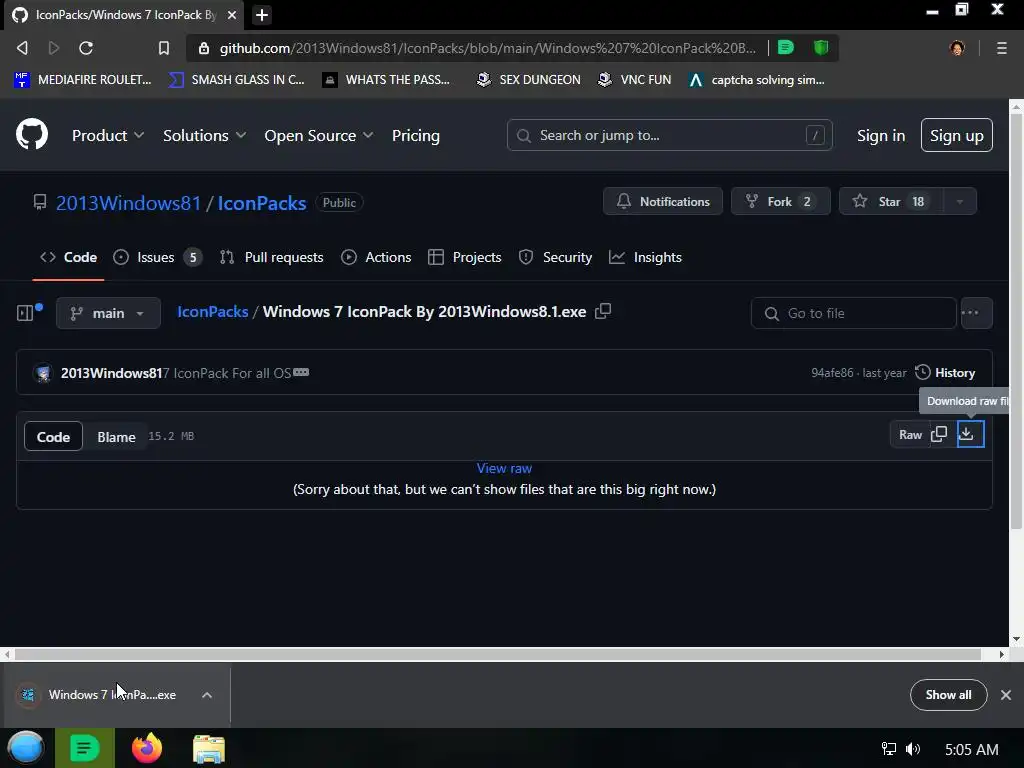Switch to the Blame view
Viewport: 1024px width, 768px height.
click(x=116, y=437)
